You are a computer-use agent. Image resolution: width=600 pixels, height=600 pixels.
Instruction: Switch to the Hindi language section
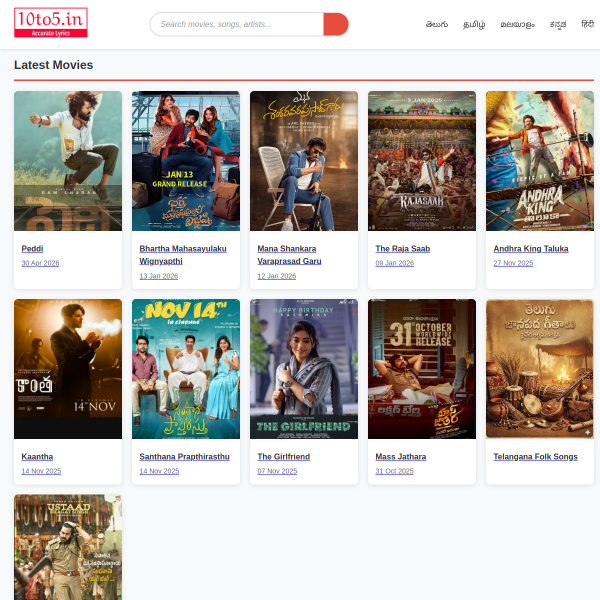(587, 24)
